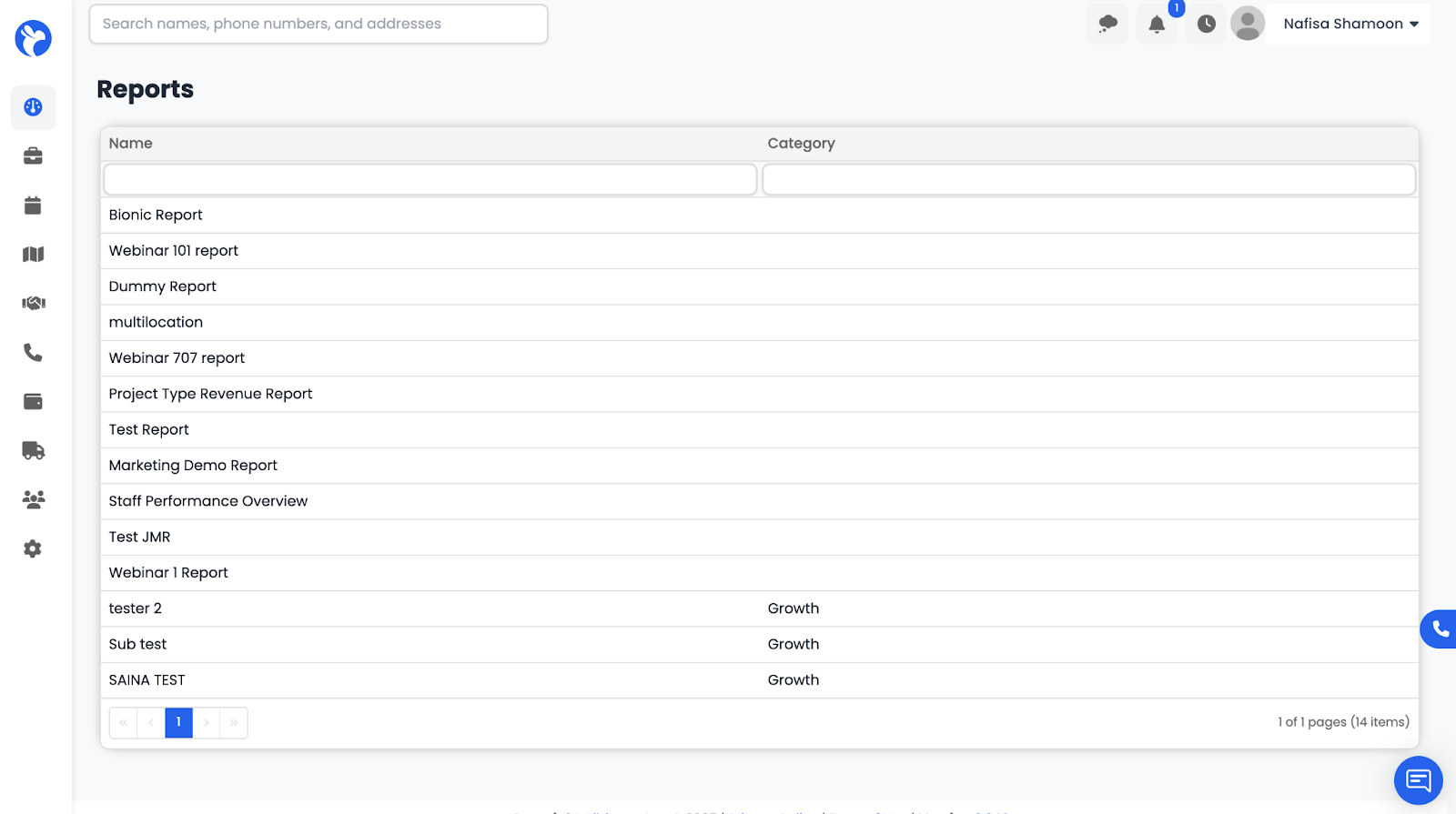Open the Project Type Revenue Report
This screenshot has height=814, width=1456.
pyautogui.click(x=210, y=394)
